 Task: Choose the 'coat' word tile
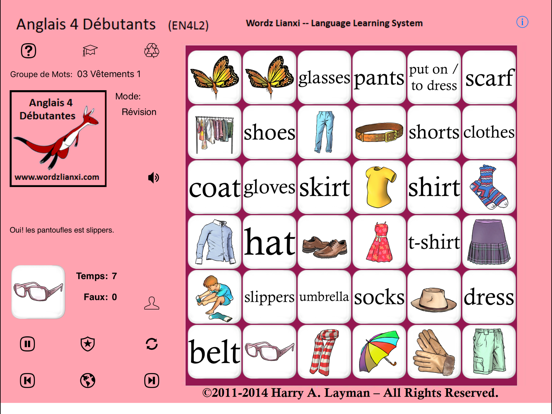click(x=214, y=187)
